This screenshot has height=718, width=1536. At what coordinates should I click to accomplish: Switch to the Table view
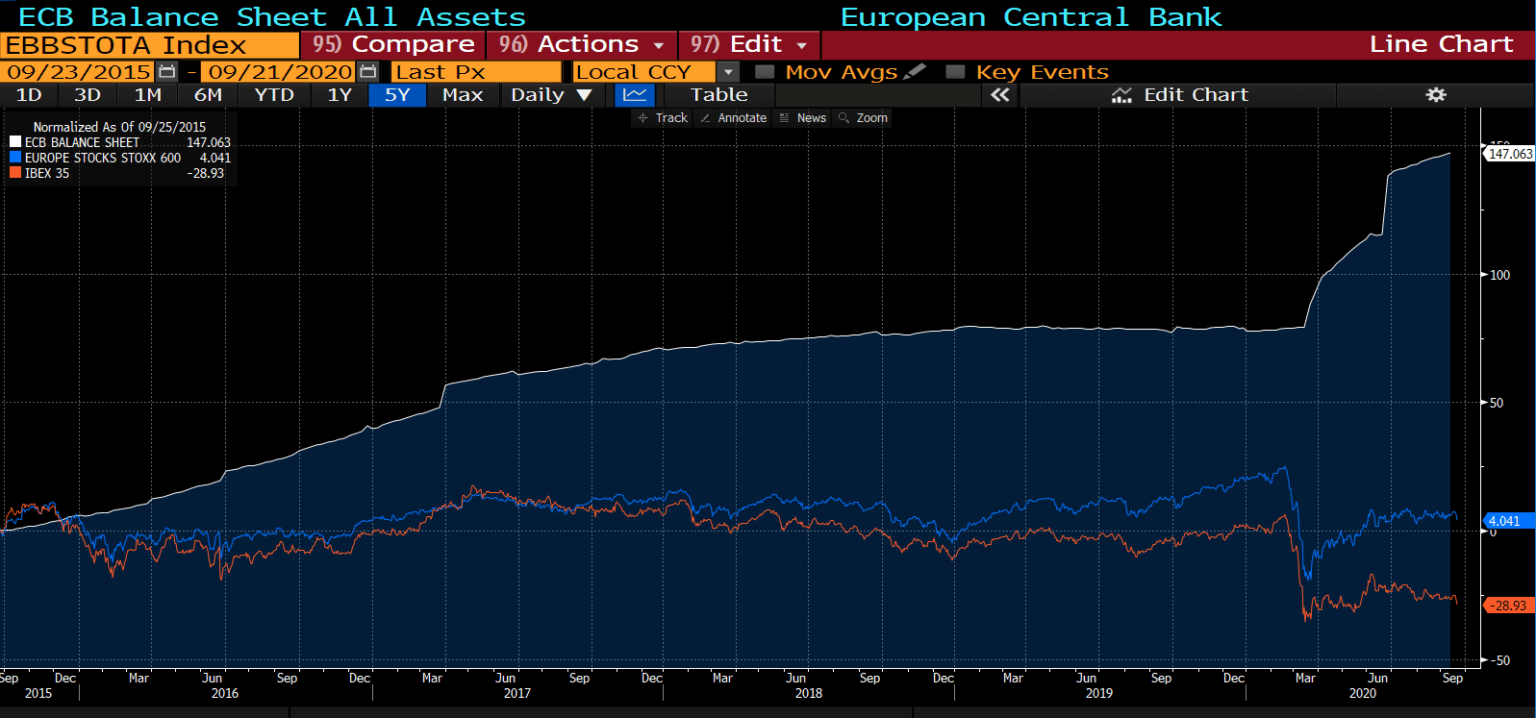719,95
